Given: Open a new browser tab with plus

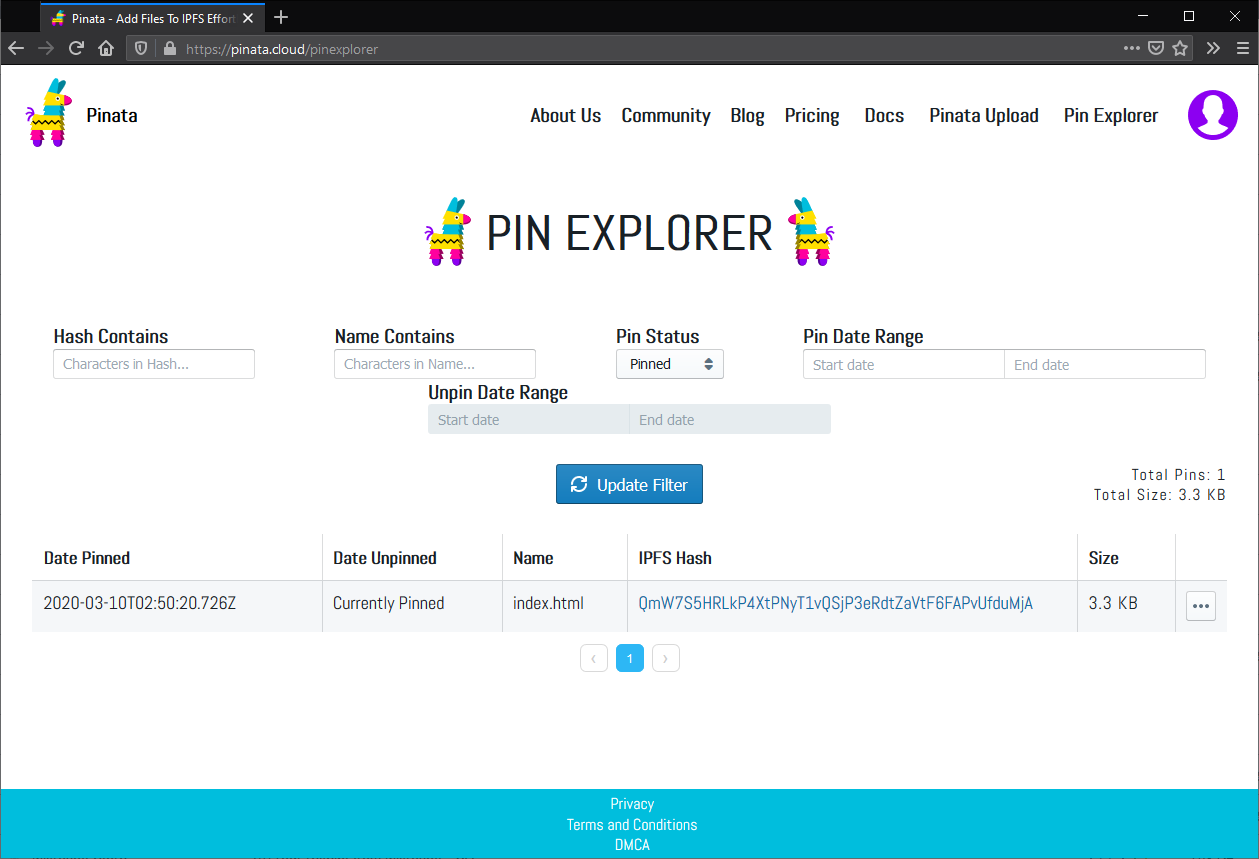Looking at the screenshot, I should (x=281, y=17).
